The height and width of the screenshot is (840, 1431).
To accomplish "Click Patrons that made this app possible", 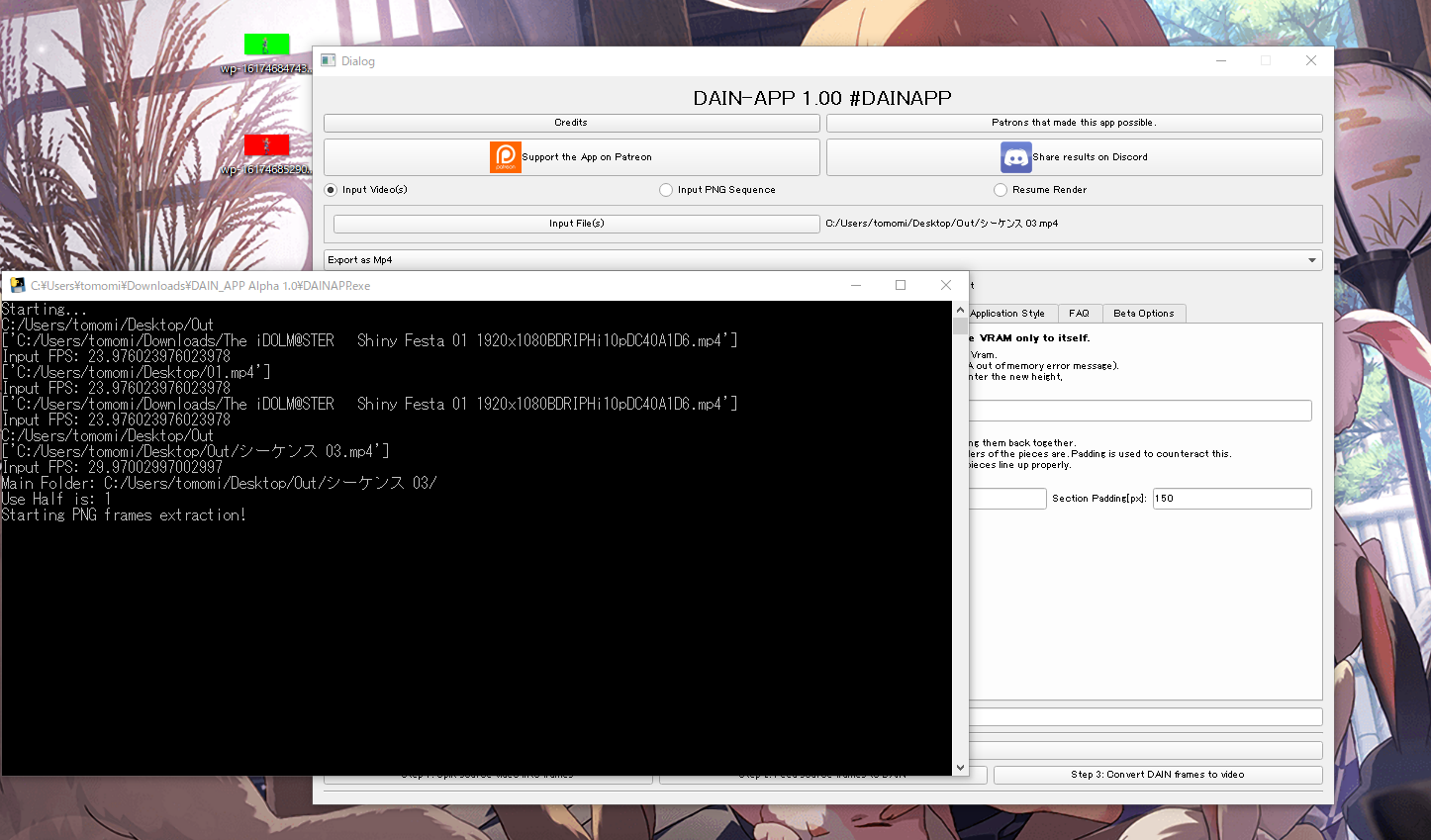I will [x=1074, y=123].
